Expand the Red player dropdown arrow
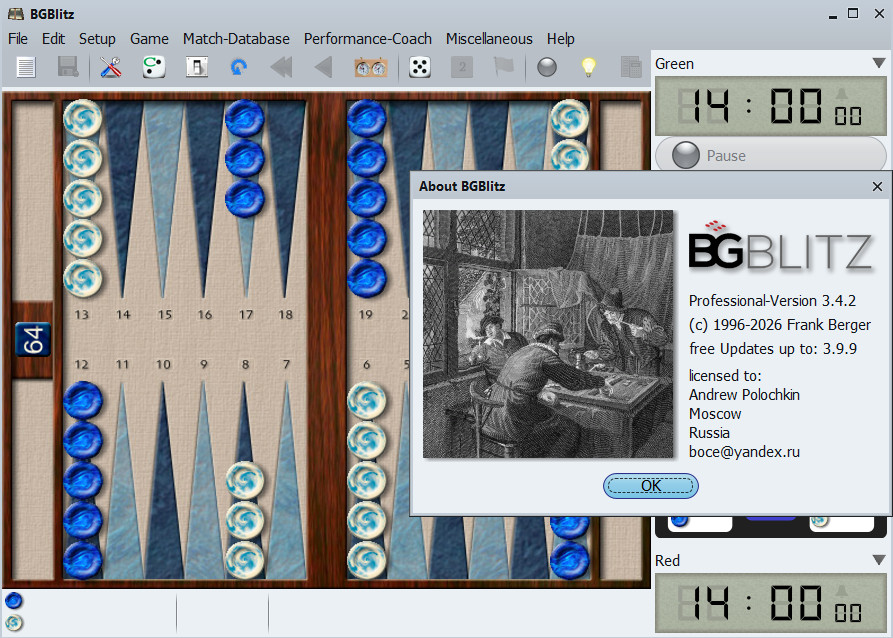The width and height of the screenshot is (893, 638). coord(878,561)
